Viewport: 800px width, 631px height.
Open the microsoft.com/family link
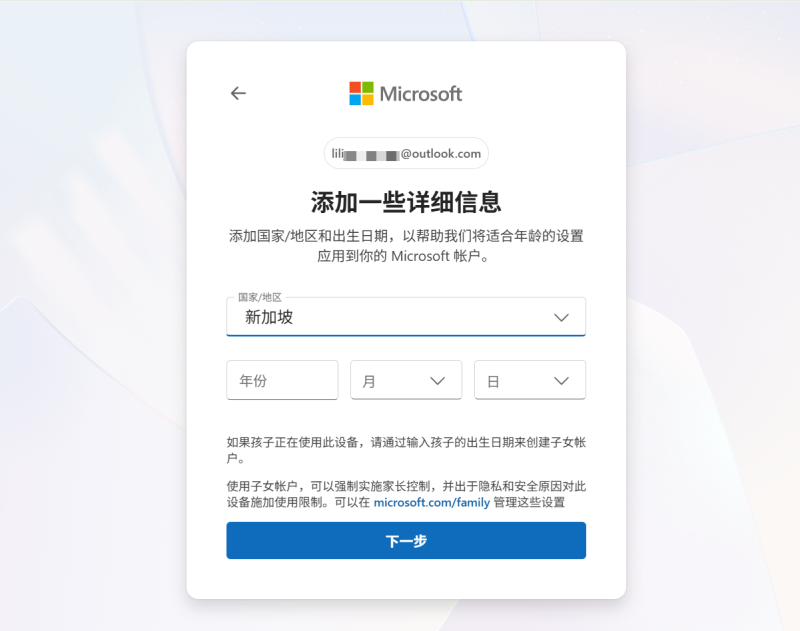432,502
